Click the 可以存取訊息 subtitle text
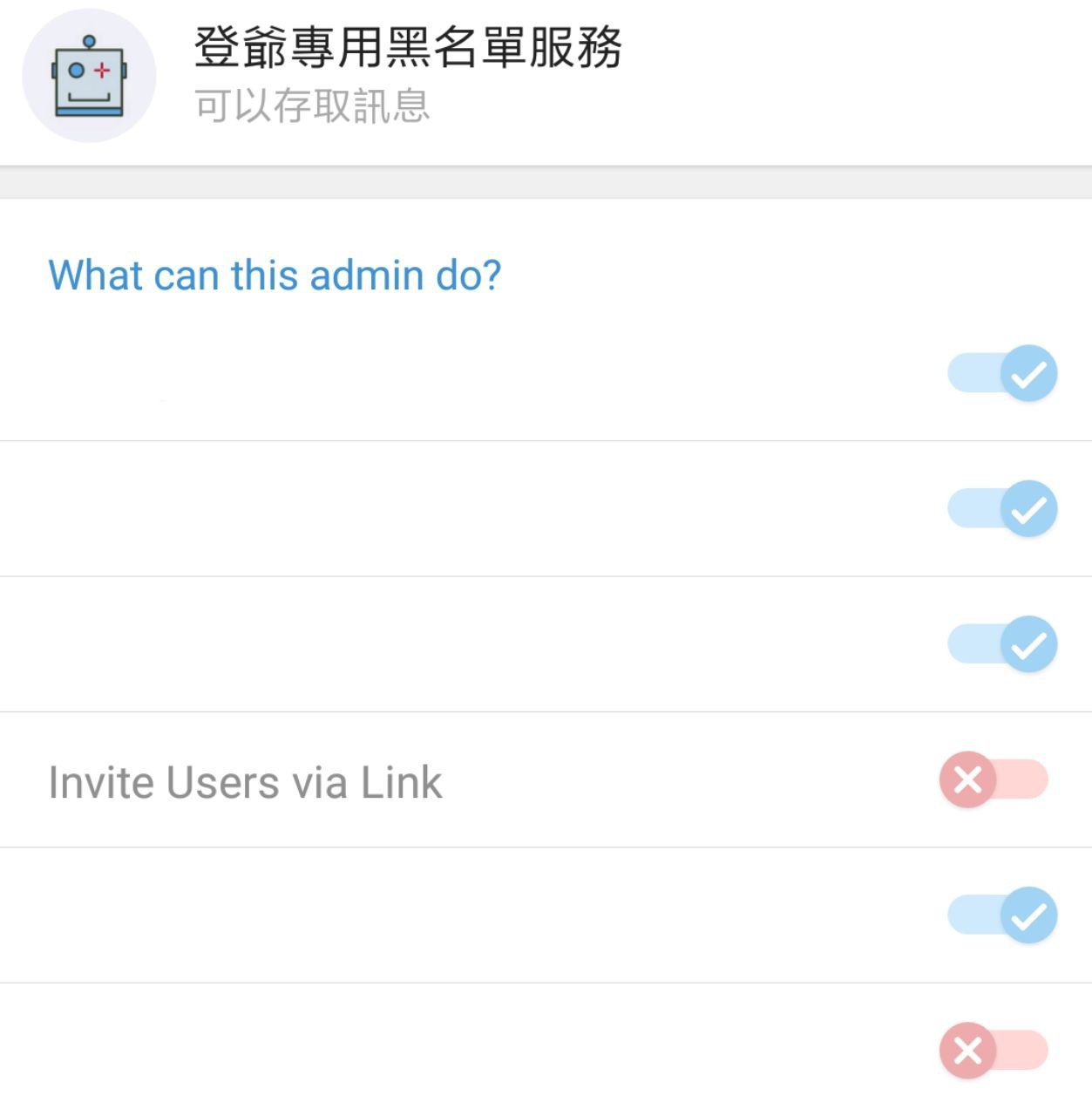This screenshot has width=1092, height=1116. point(312,106)
